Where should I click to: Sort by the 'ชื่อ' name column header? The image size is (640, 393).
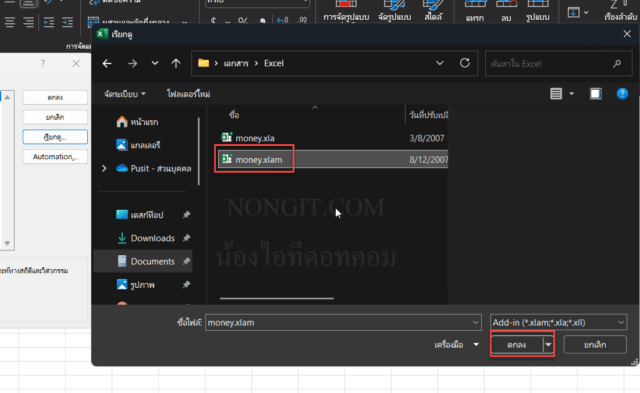pos(234,115)
